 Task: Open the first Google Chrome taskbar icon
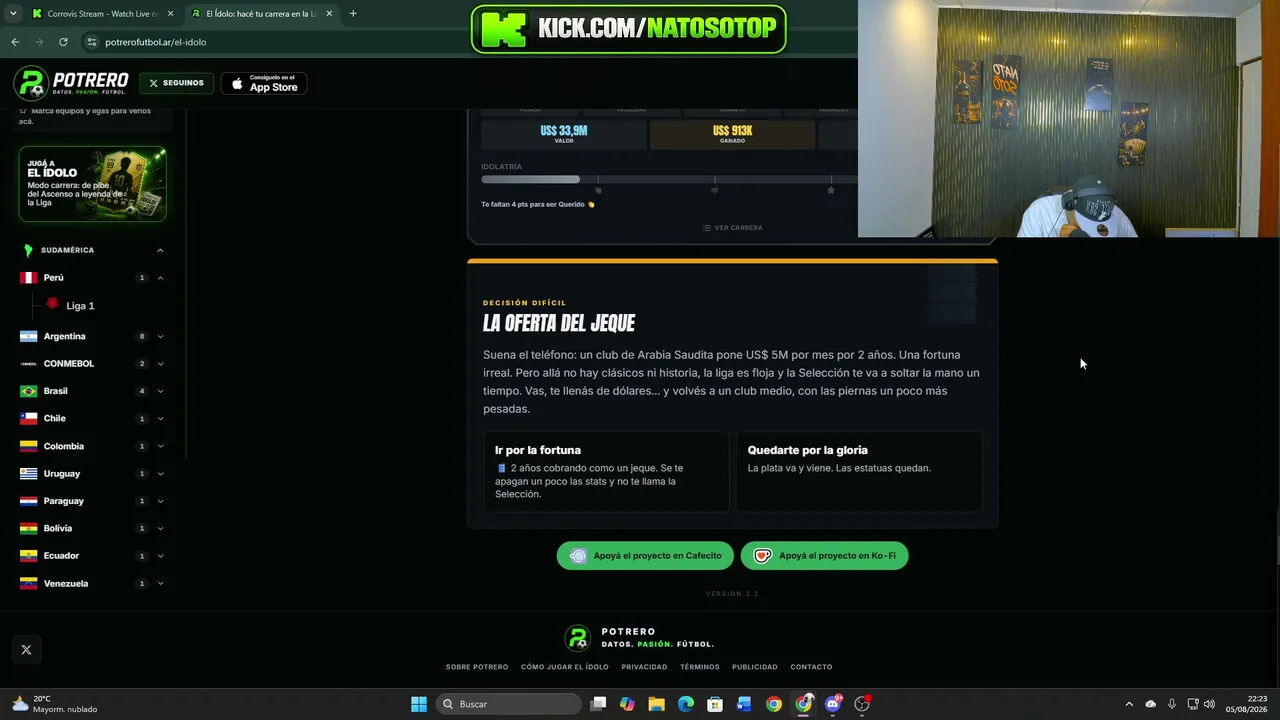coord(774,704)
